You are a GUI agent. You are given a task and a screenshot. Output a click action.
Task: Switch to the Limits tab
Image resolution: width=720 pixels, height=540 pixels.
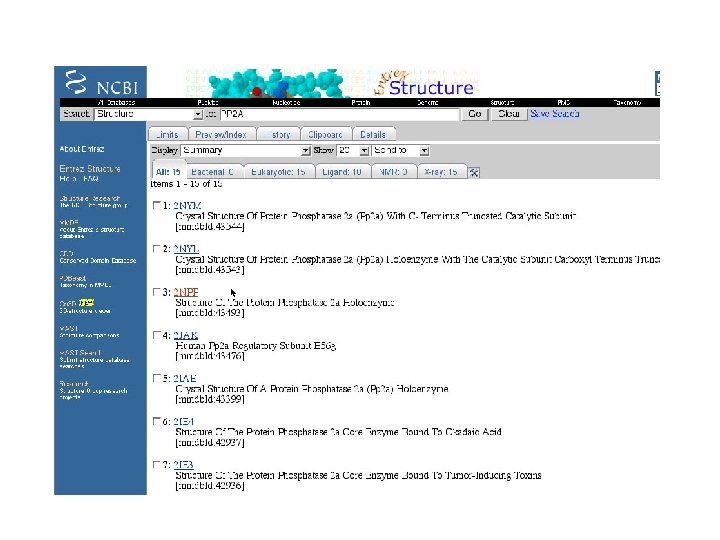[x=168, y=134]
